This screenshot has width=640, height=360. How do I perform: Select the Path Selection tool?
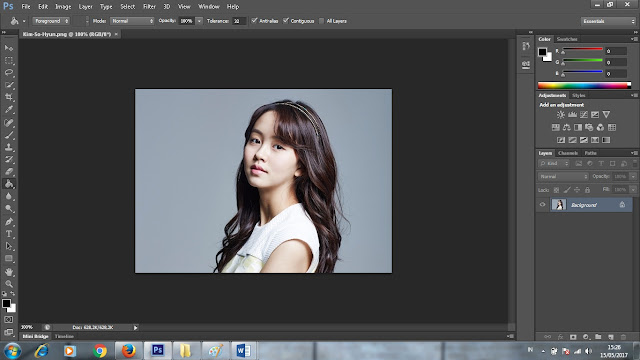(x=9, y=246)
